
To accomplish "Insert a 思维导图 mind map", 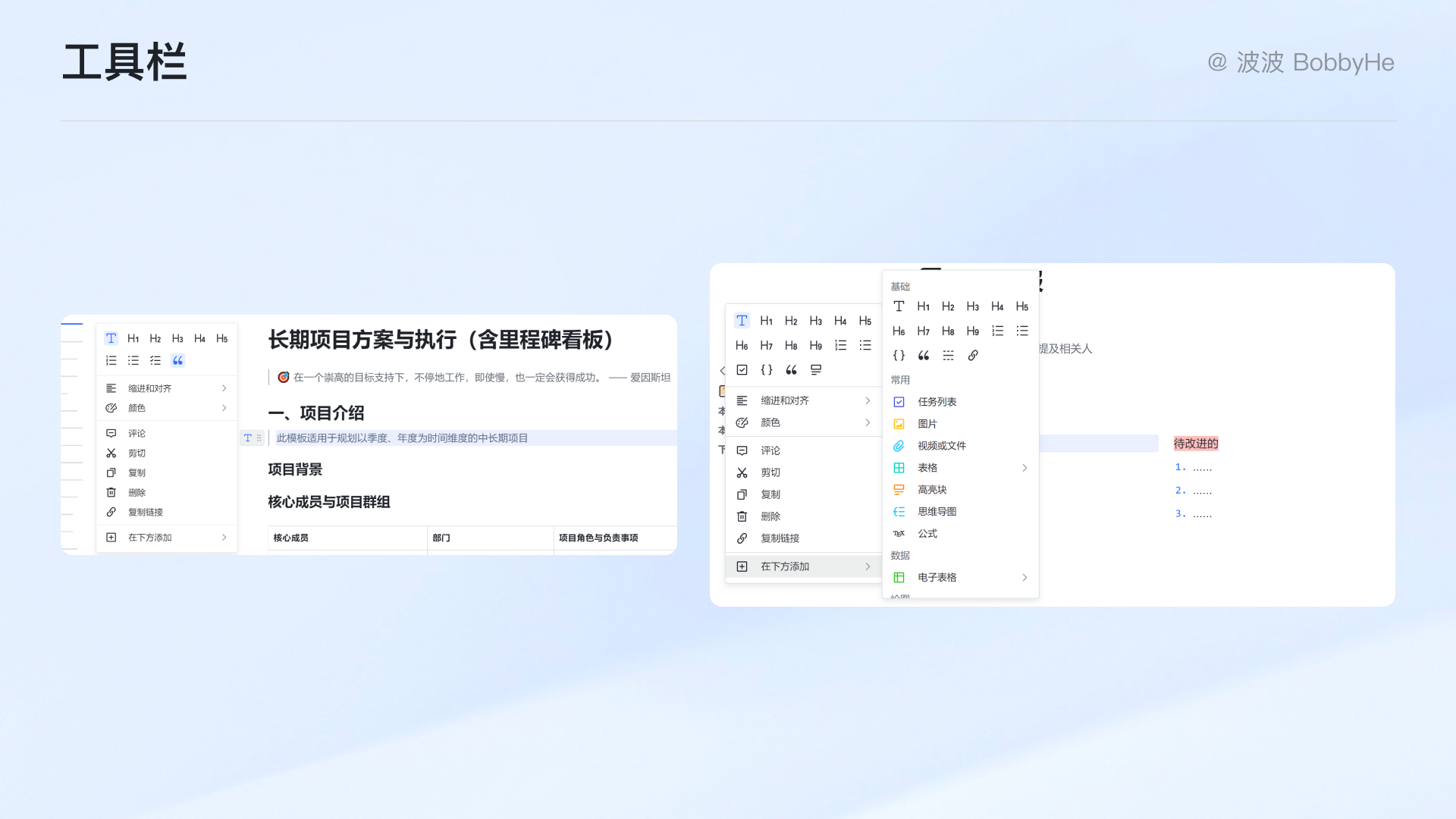I will pyautogui.click(x=937, y=512).
